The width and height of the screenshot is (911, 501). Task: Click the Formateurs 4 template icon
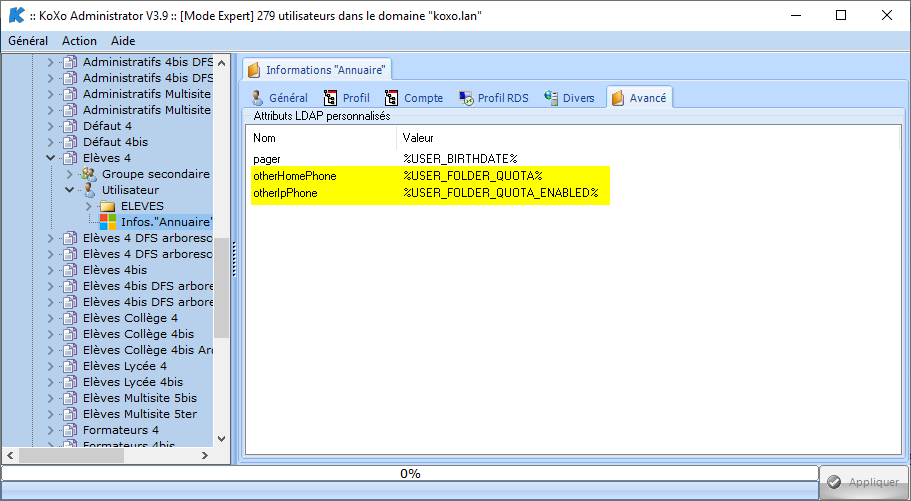(70, 430)
